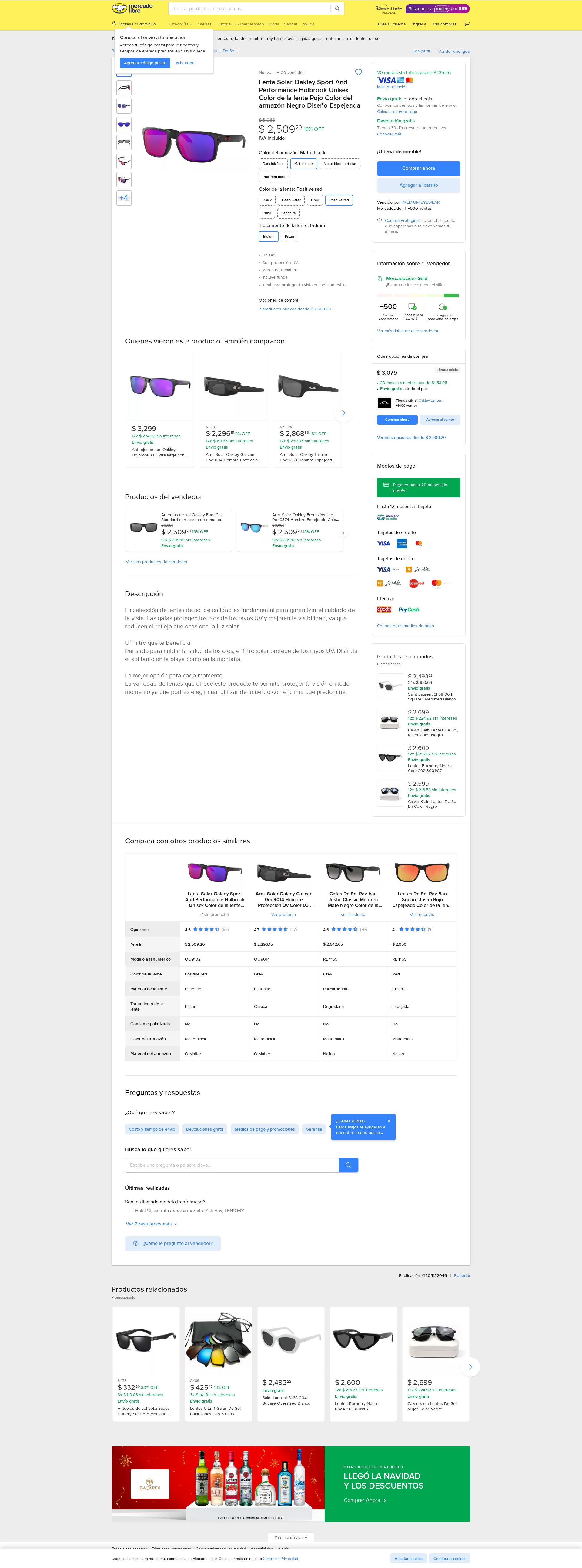Select the 'Polished black' frame color
This screenshot has height=1568, width=582.
click(x=275, y=177)
